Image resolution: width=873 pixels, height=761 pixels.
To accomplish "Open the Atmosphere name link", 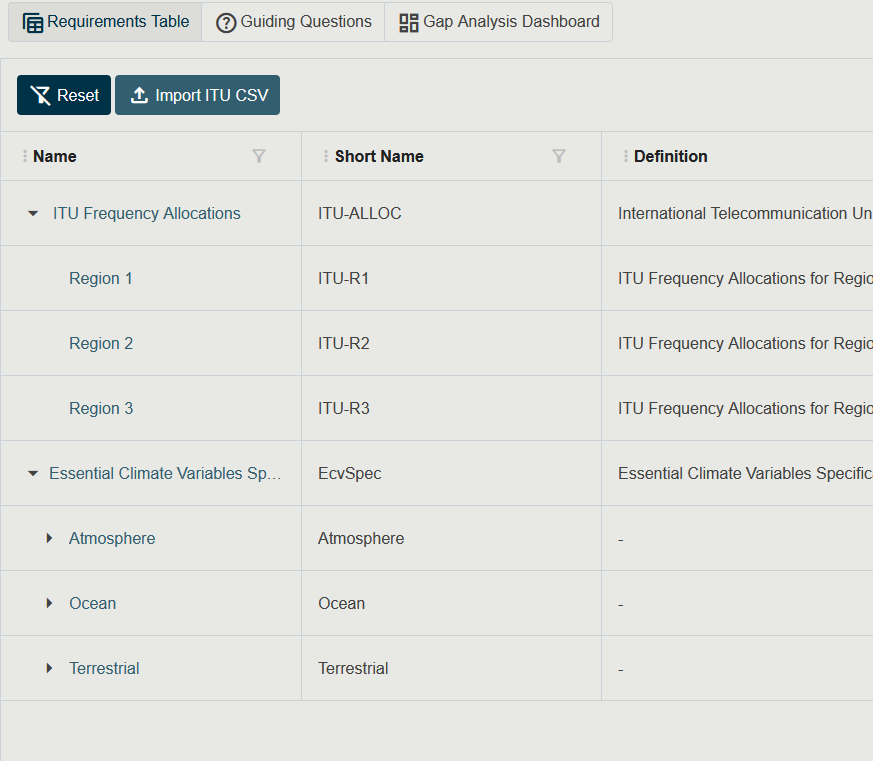I will coord(112,538).
